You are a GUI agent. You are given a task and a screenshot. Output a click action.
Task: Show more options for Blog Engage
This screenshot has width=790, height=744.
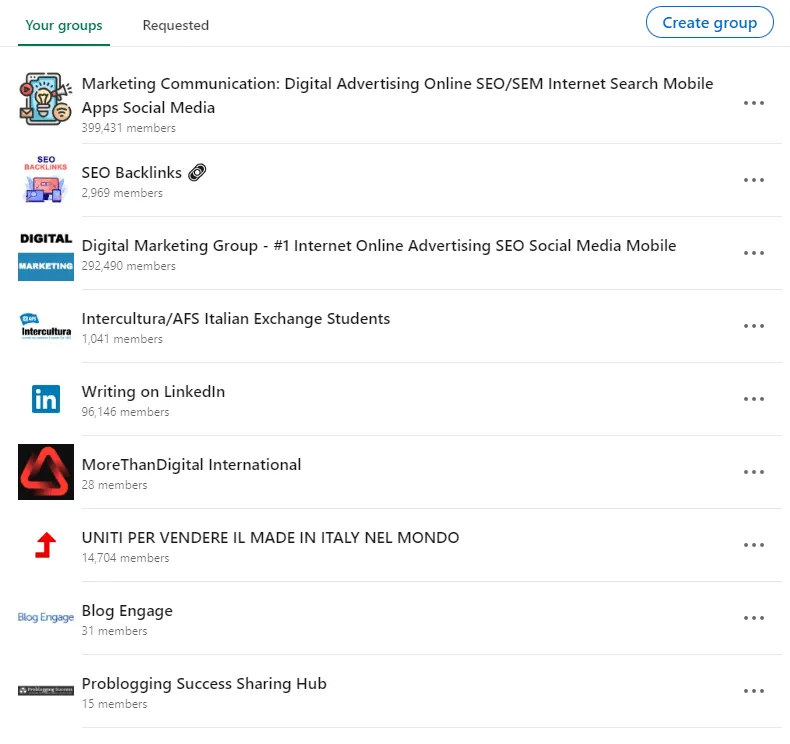pyautogui.click(x=753, y=618)
